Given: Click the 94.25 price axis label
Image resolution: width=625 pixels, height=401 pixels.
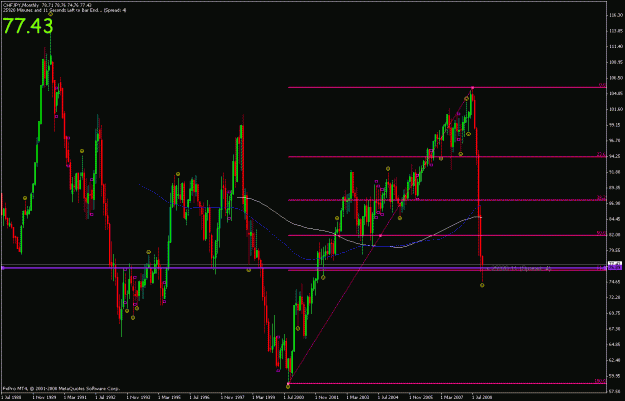Looking at the screenshot, I should [x=616, y=156].
